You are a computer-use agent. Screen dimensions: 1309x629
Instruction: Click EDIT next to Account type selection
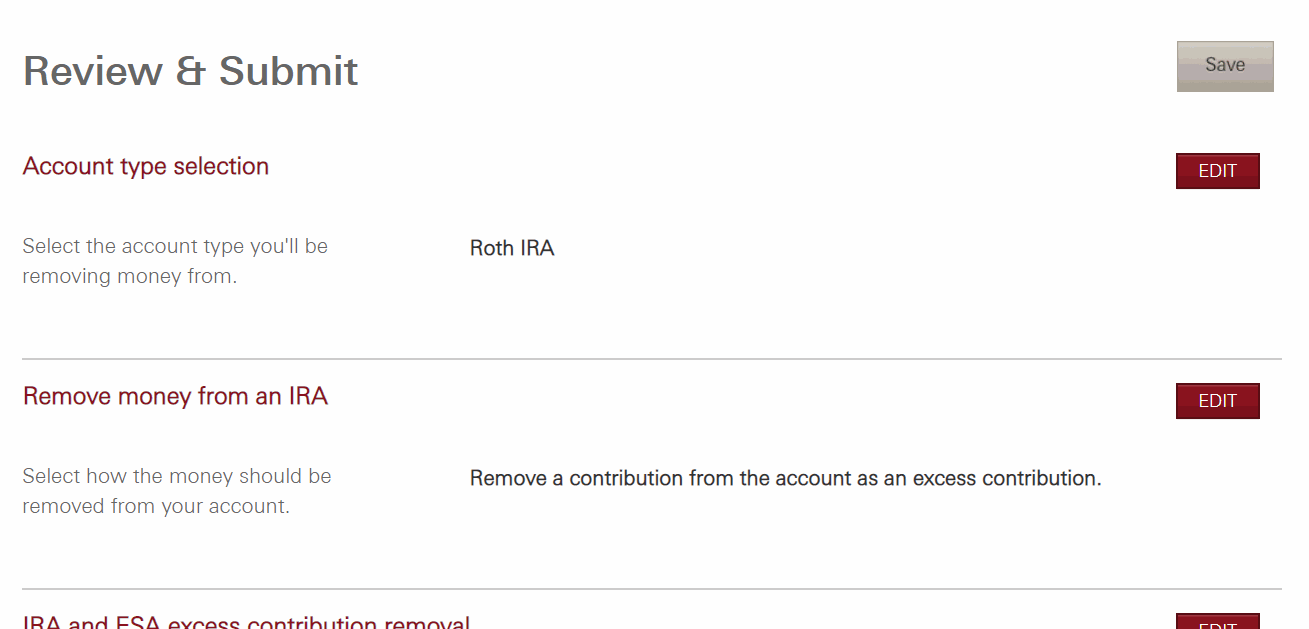[1217, 170]
